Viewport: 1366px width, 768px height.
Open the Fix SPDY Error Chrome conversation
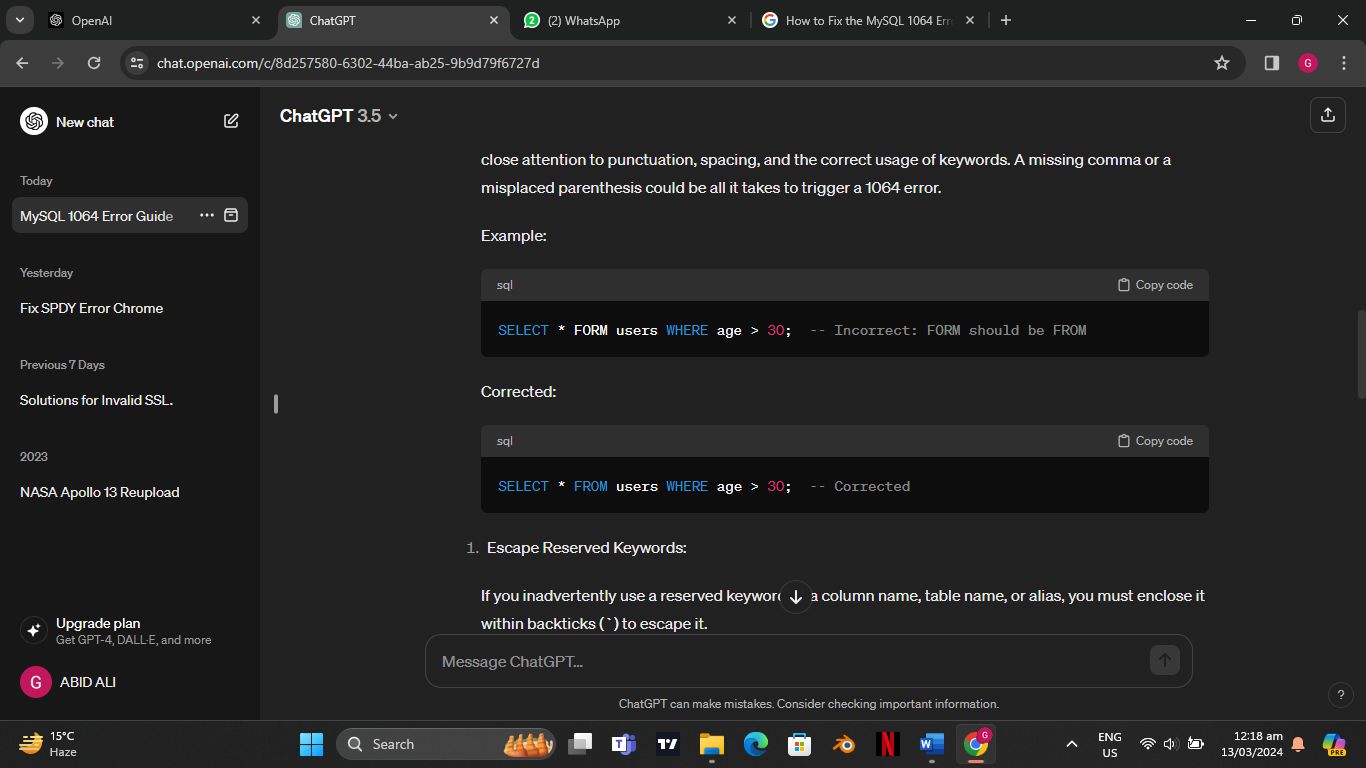tap(91, 308)
